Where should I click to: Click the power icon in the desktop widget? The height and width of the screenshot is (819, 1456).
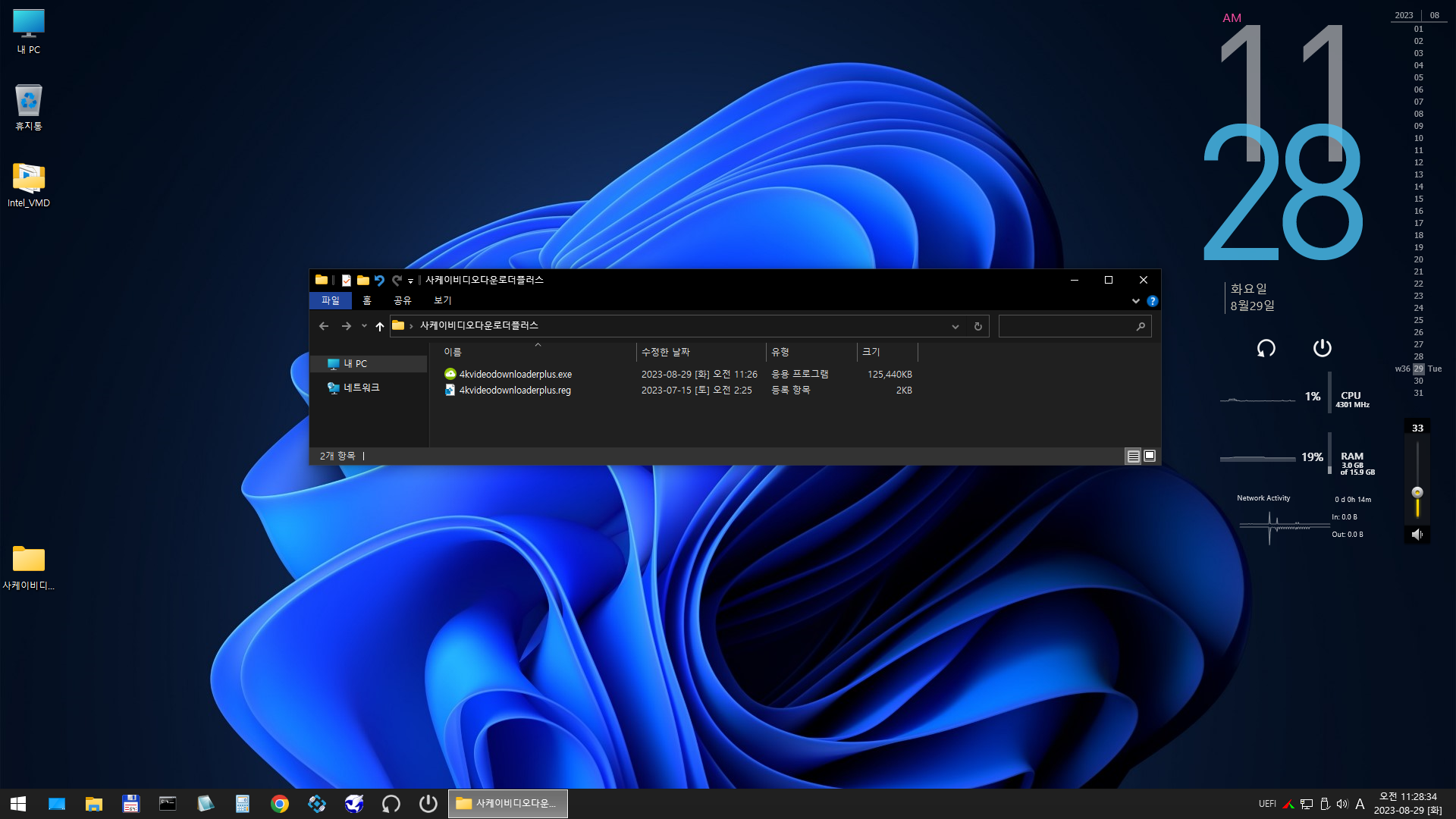(1323, 348)
